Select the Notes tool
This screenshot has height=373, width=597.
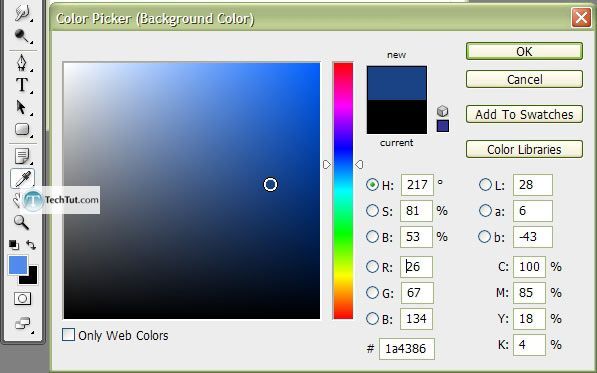(x=22, y=156)
